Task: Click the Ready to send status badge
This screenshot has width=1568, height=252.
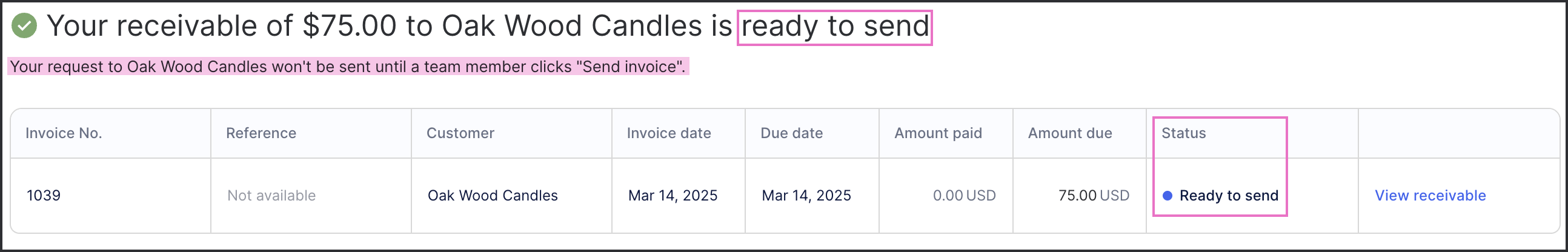Action: [1220, 196]
